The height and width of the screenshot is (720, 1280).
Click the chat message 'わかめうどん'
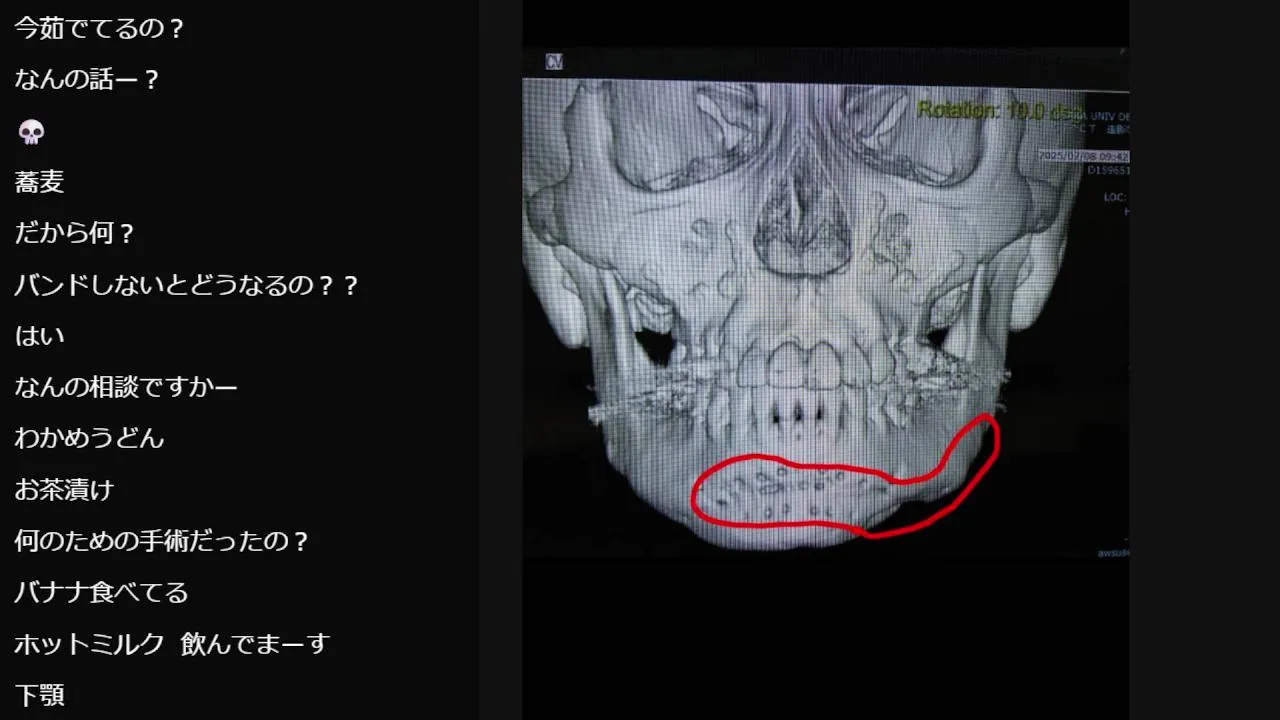89,438
